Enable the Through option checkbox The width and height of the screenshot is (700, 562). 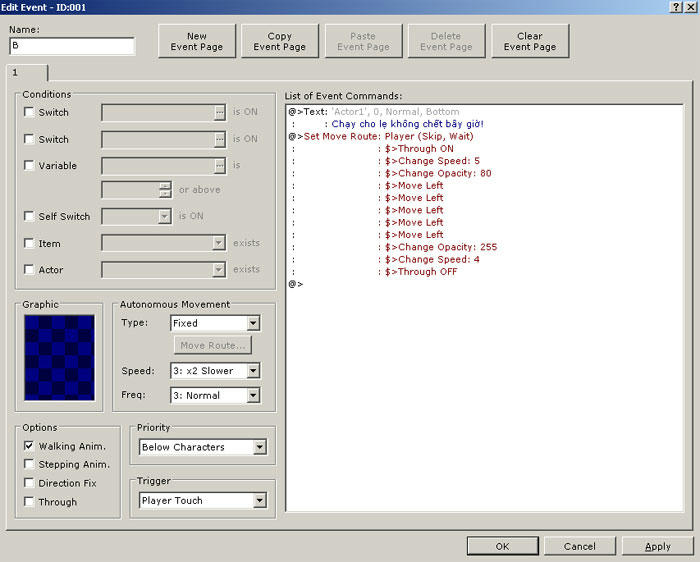click(29, 502)
